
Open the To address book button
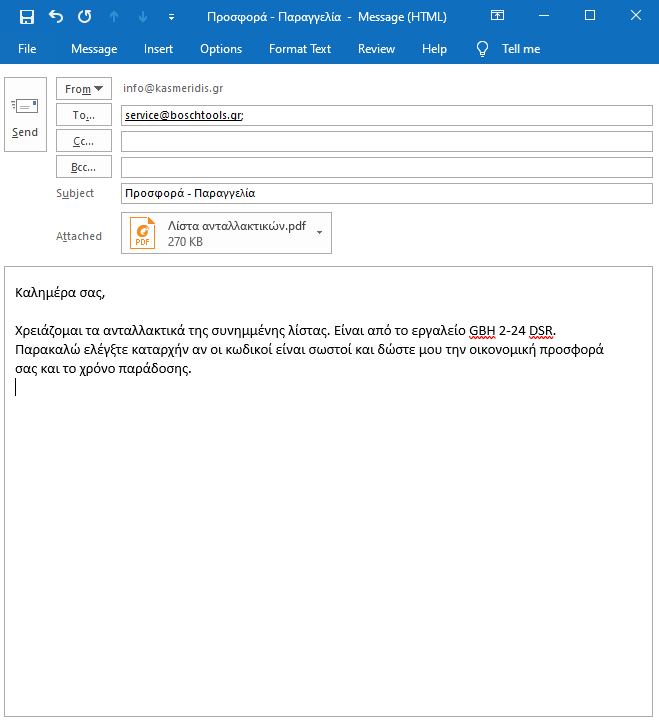point(84,115)
